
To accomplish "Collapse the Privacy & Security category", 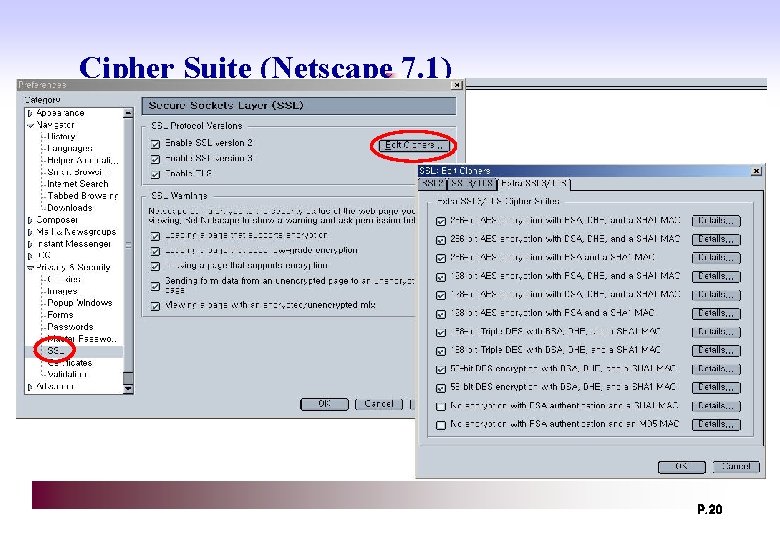I will 31,268.
